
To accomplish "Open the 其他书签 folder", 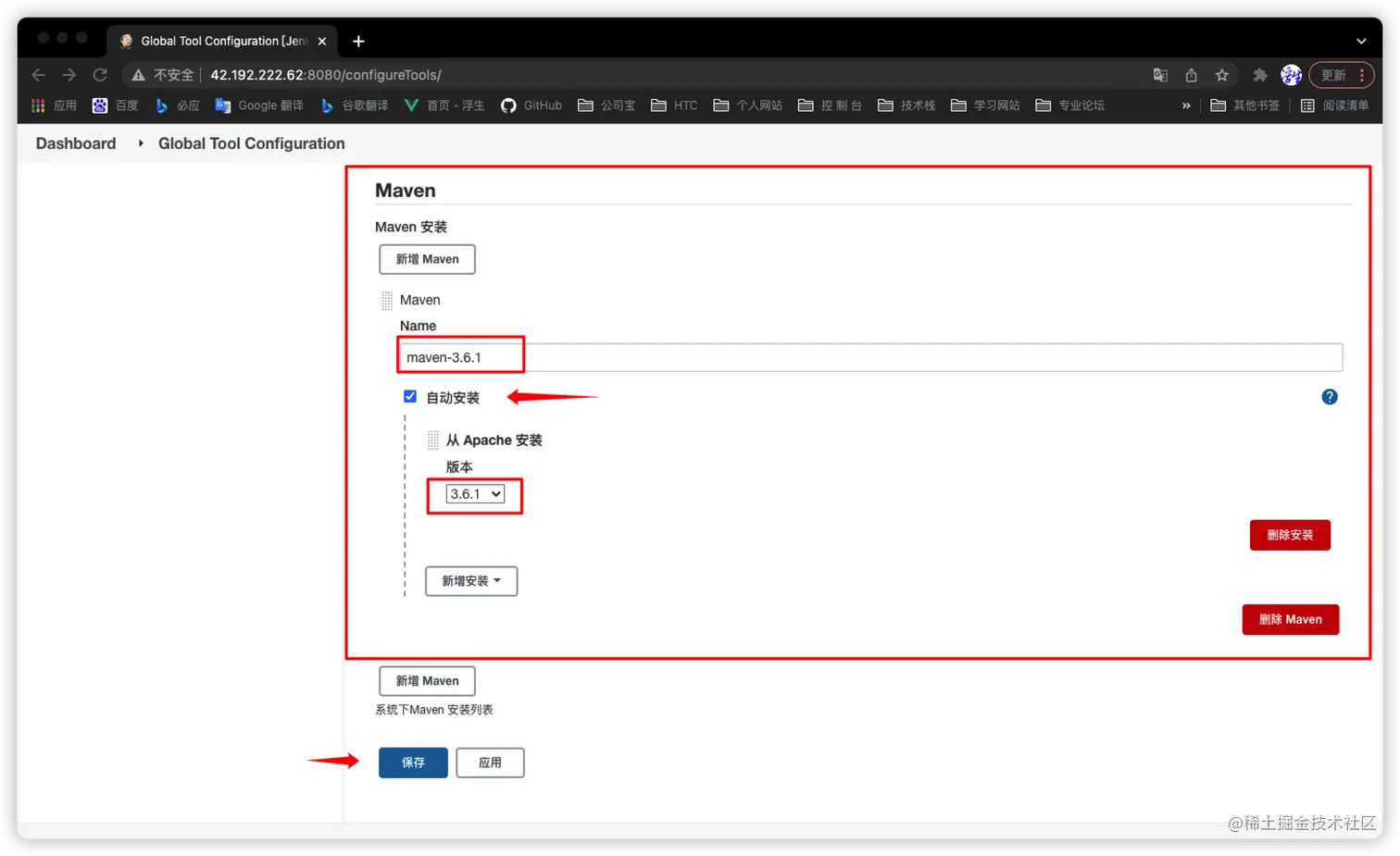I will pos(1245,105).
